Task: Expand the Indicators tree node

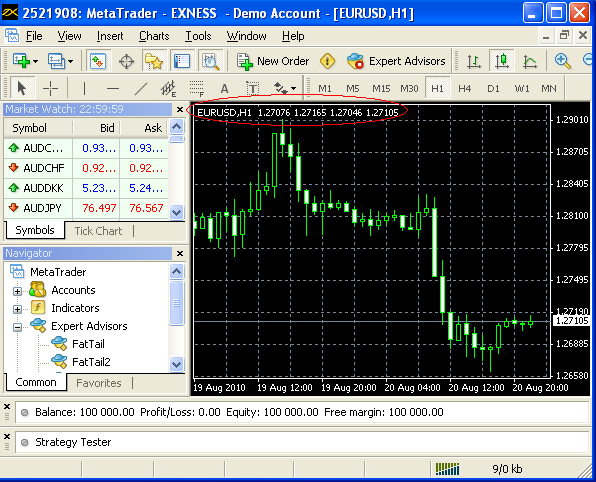Action: coord(17,309)
